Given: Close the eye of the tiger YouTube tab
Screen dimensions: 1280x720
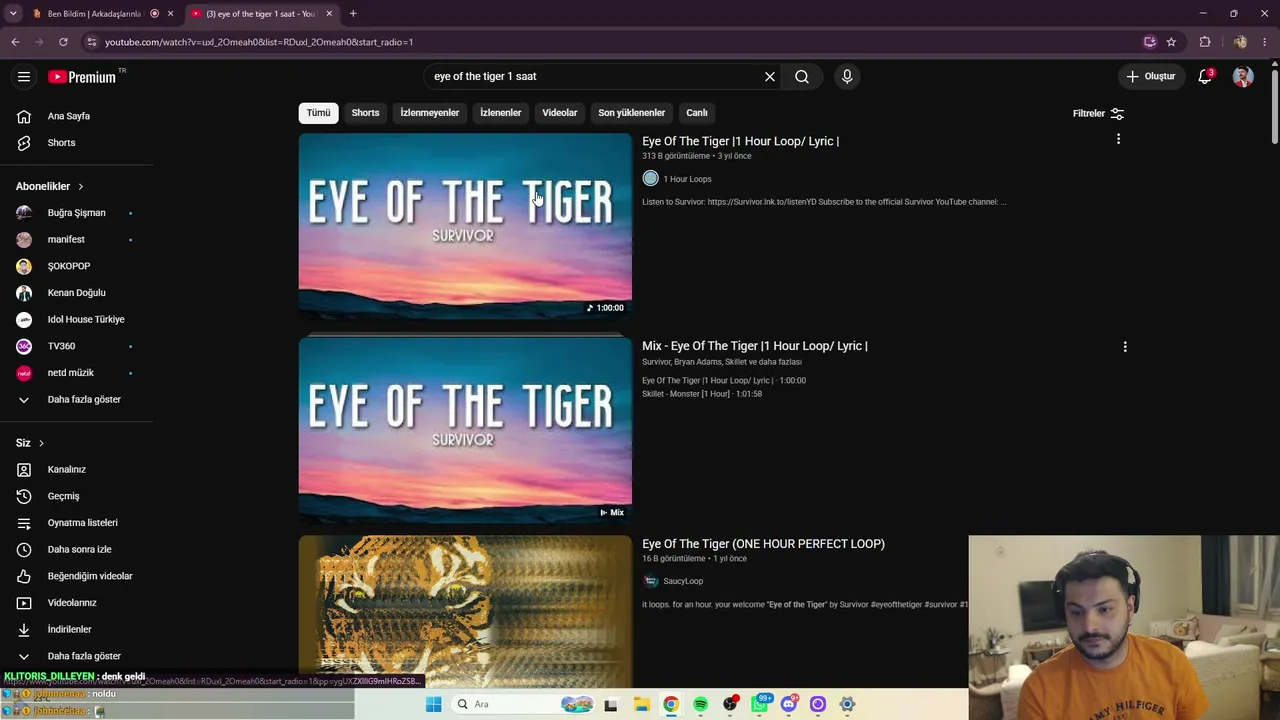Looking at the screenshot, I should click(329, 14).
